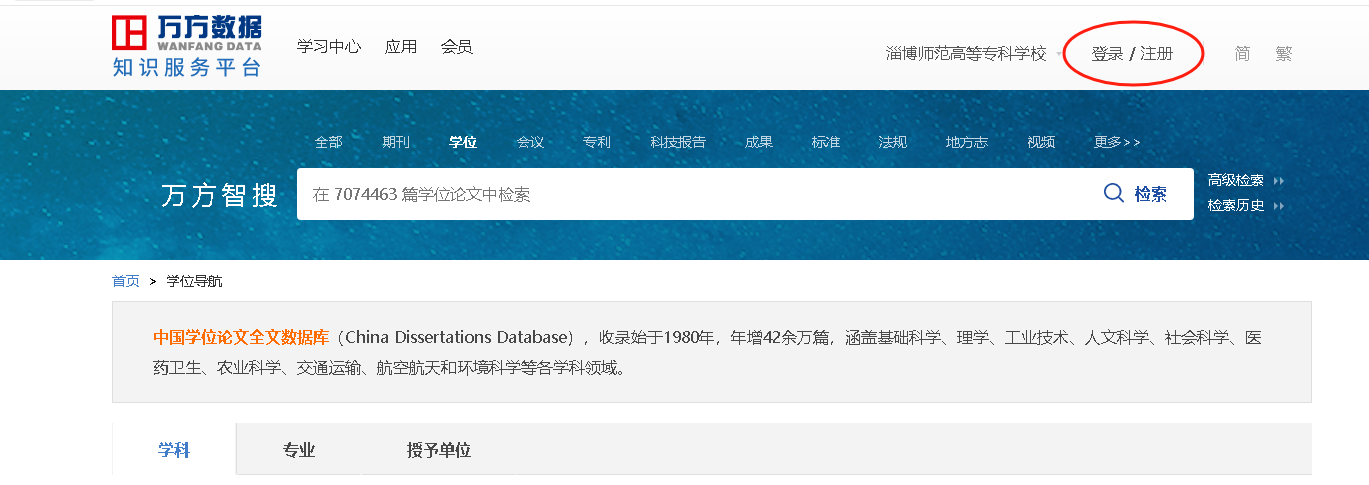
Task: Click the Wanfang Data logo
Action: (x=187, y=33)
